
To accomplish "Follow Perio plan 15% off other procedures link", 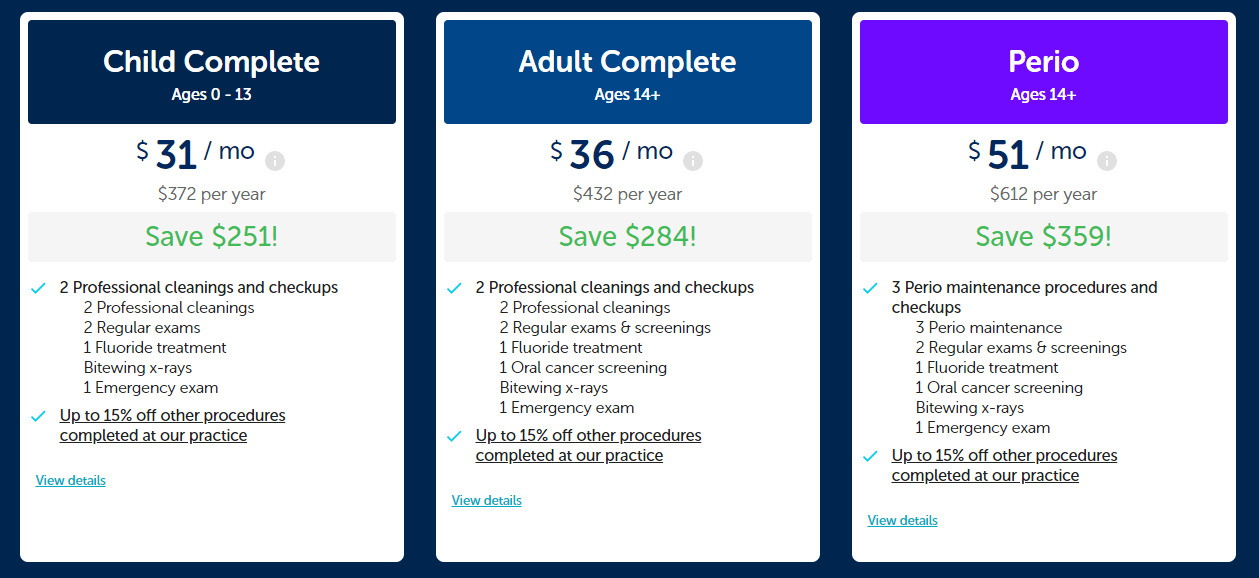I will pos(1004,465).
